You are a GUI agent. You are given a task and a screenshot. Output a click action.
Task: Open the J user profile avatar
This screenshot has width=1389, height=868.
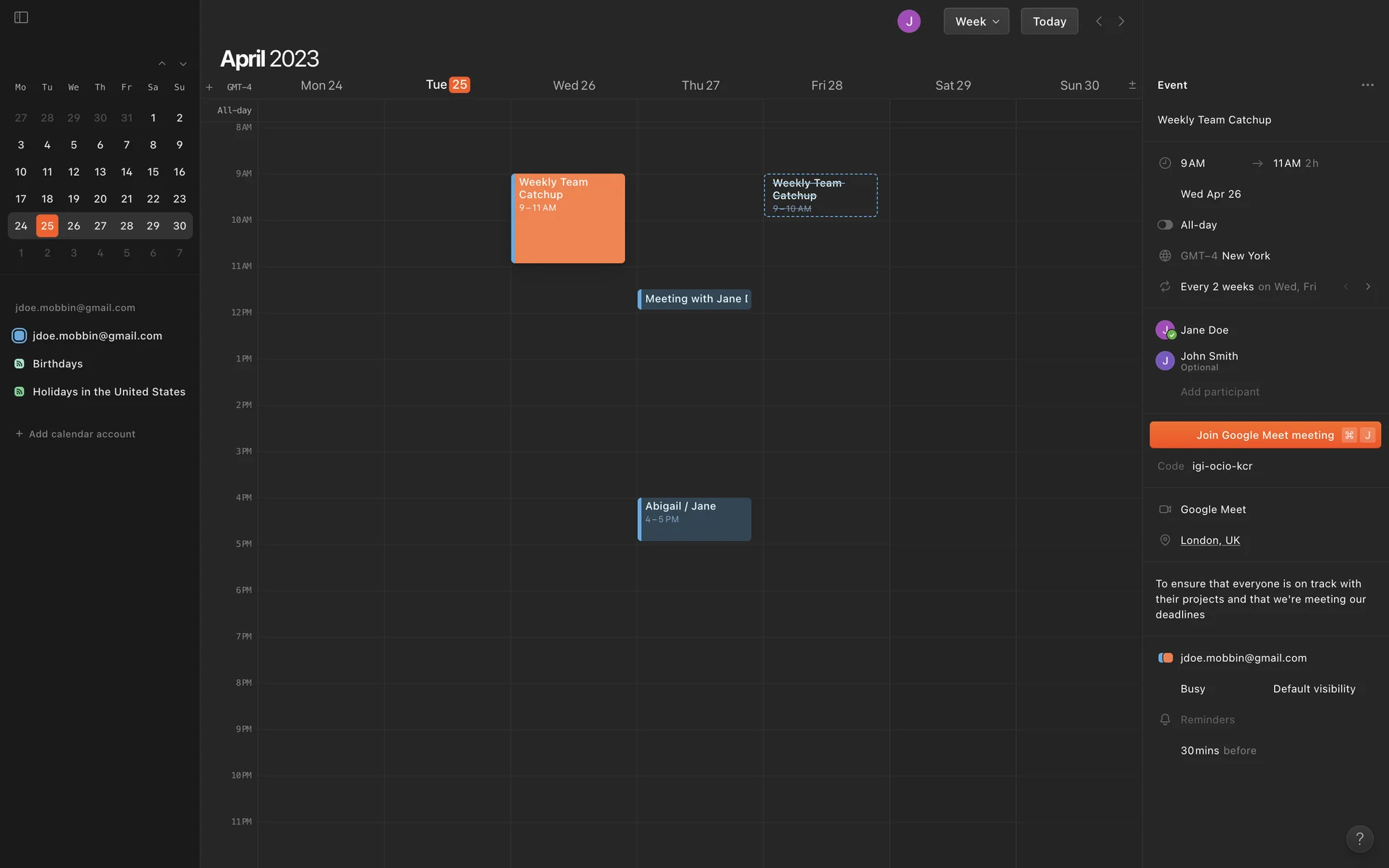(x=909, y=22)
